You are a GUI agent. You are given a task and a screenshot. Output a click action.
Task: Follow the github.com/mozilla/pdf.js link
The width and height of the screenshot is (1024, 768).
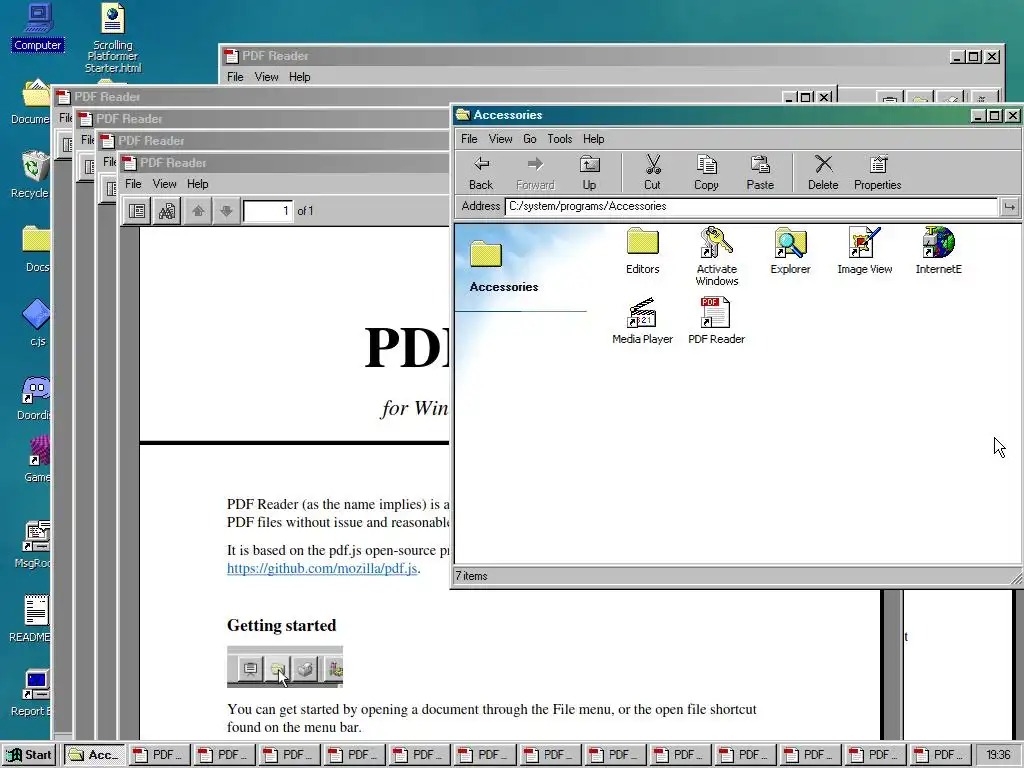tap(322, 569)
